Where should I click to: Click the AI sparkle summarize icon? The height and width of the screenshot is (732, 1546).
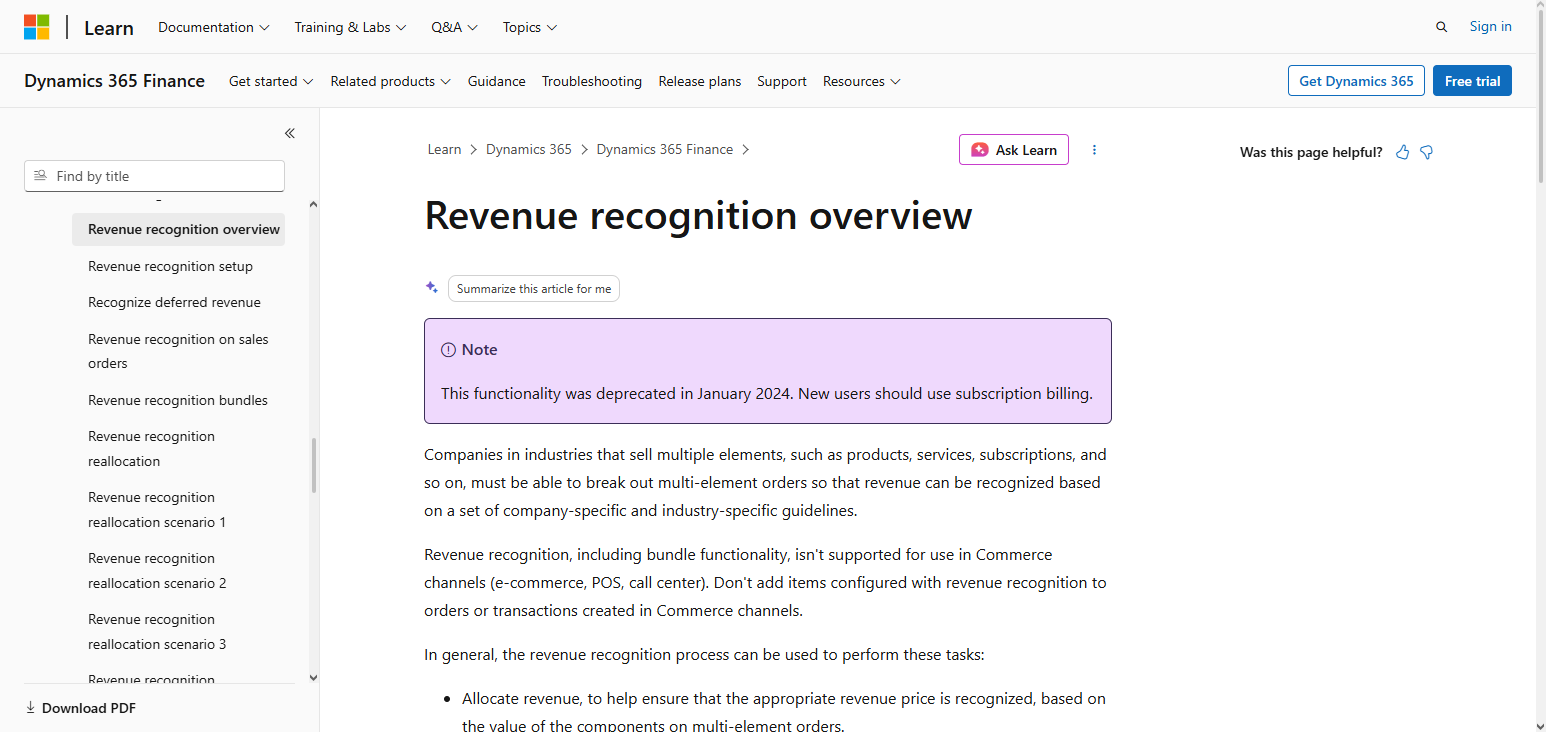point(432,288)
